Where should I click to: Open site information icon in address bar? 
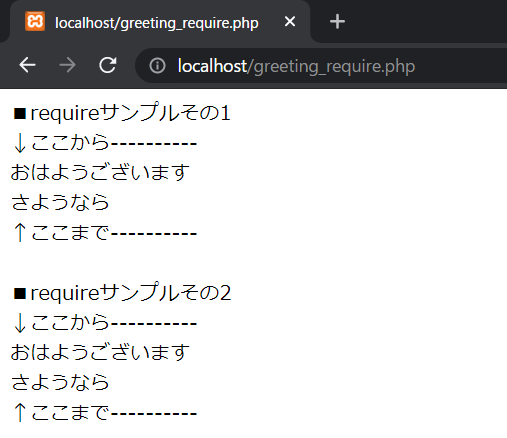tap(157, 66)
